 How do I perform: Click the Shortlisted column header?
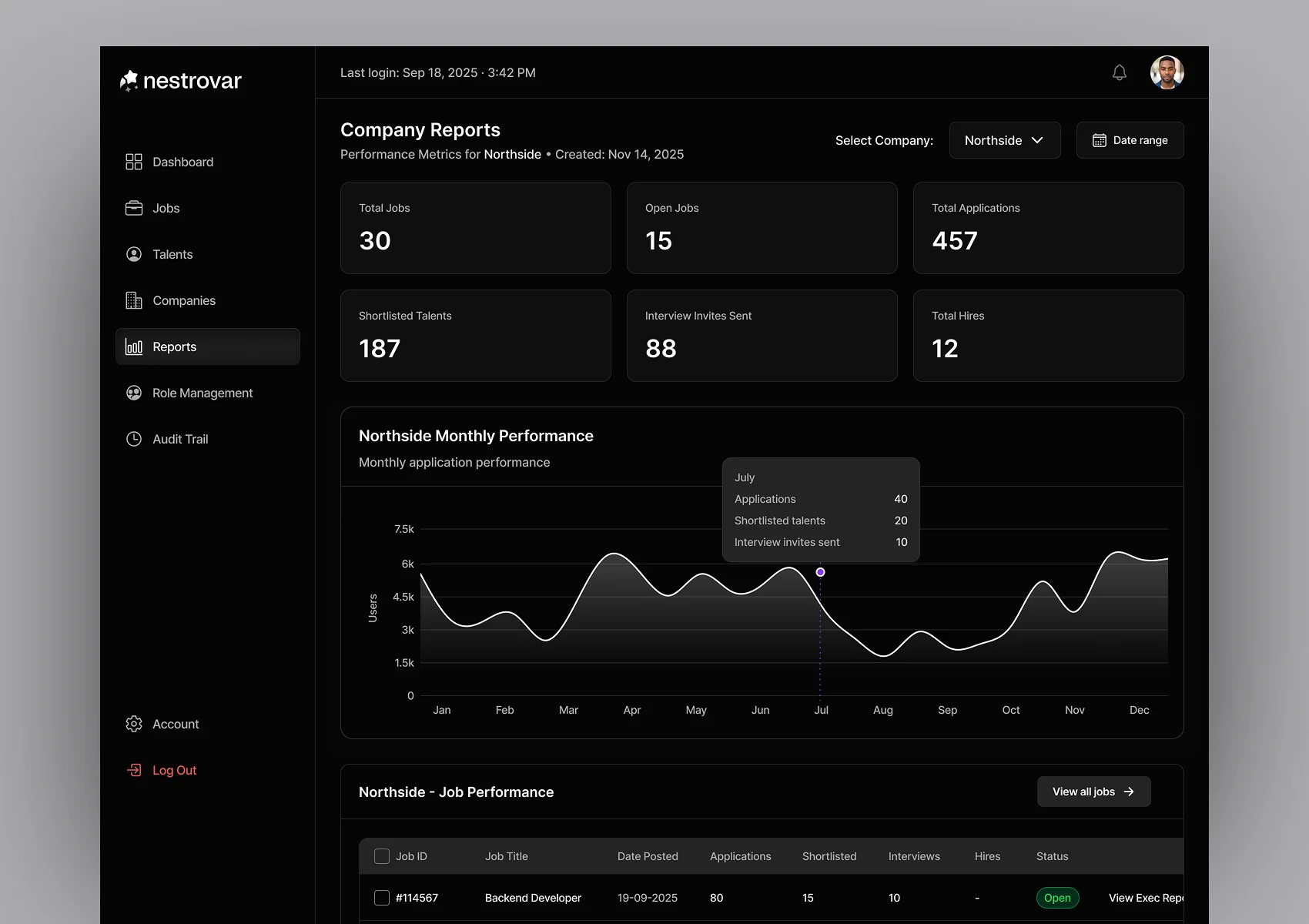[x=829, y=856]
